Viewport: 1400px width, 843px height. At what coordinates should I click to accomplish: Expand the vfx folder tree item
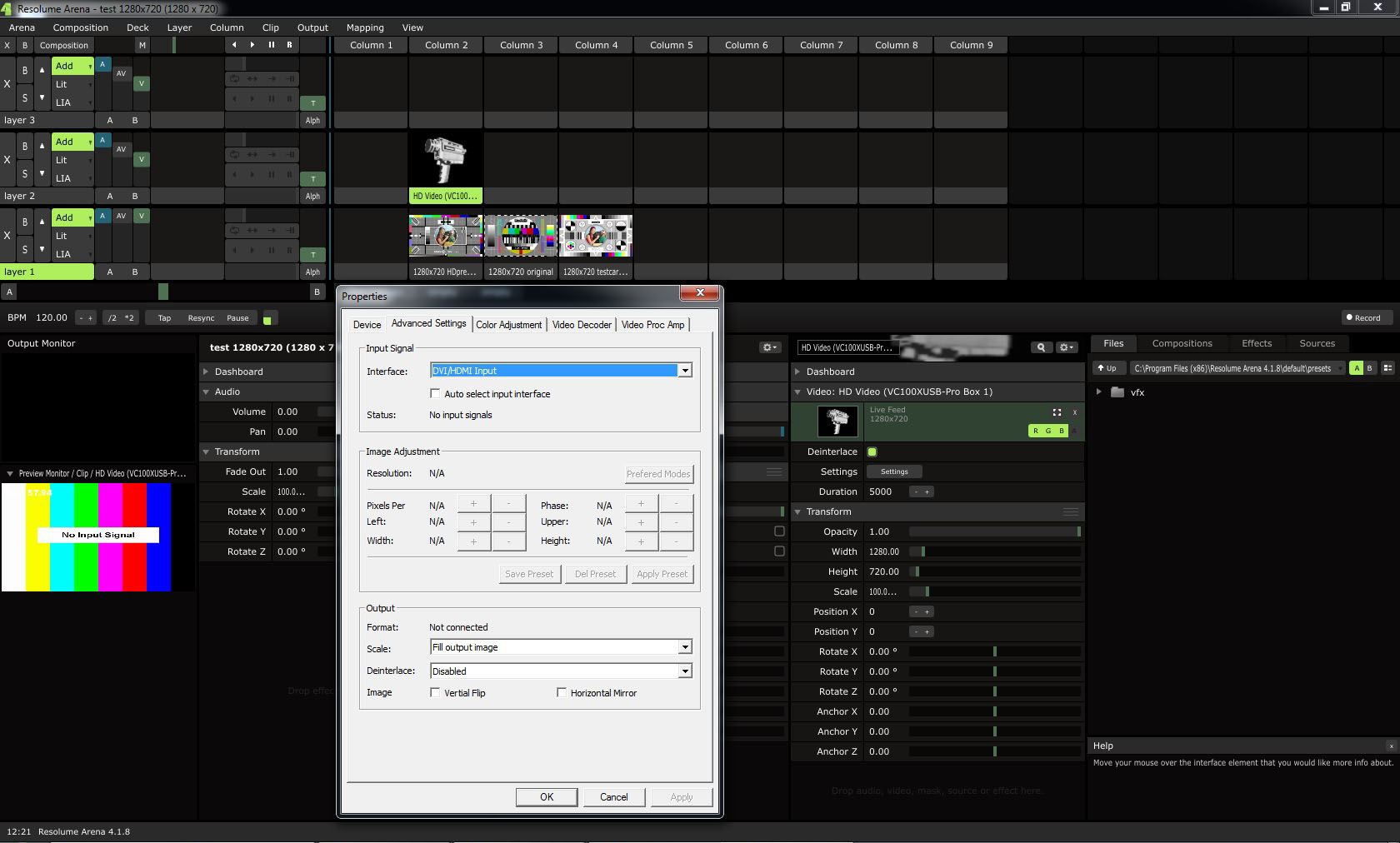pyautogui.click(x=1099, y=392)
